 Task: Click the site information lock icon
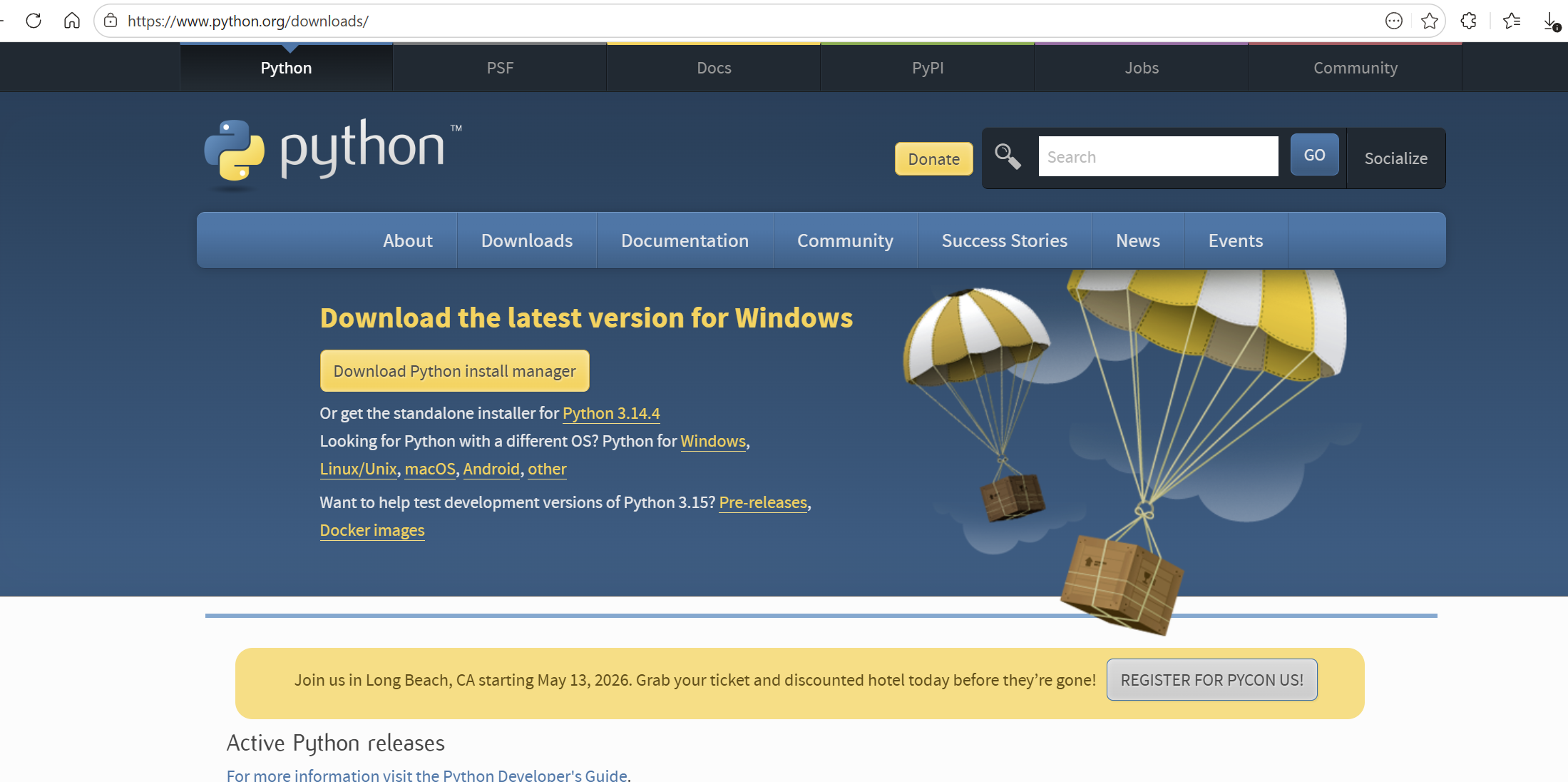coord(111,21)
